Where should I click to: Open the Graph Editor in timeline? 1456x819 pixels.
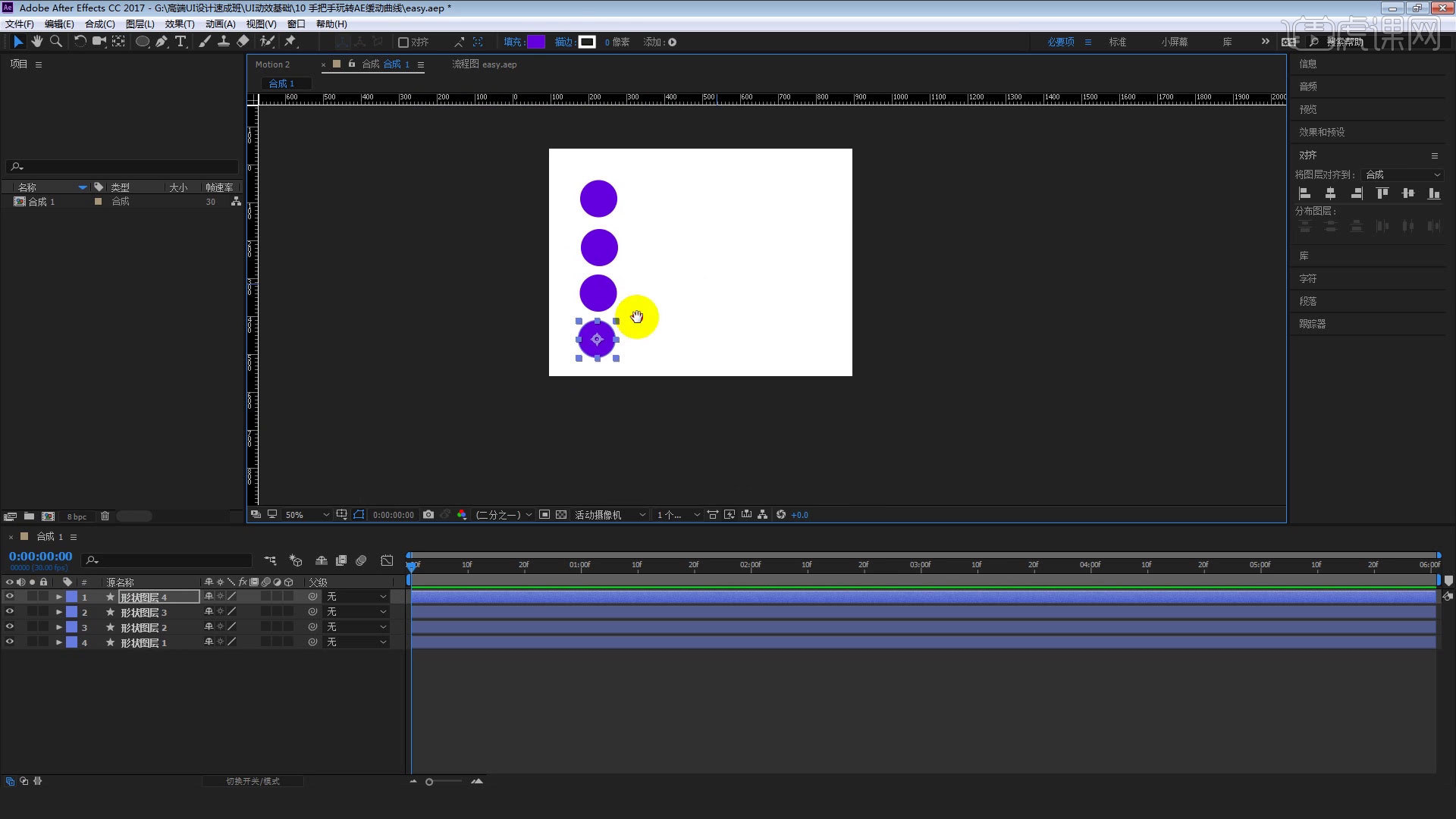pyautogui.click(x=387, y=560)
